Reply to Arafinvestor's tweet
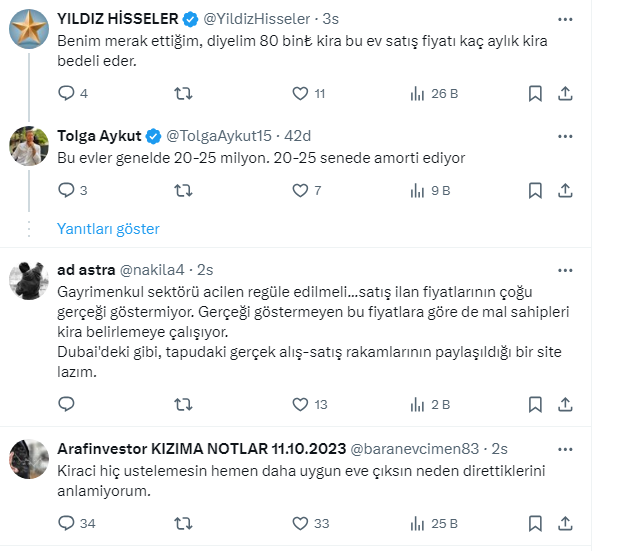The image size is (619, 551). click(x=67, y=523)
